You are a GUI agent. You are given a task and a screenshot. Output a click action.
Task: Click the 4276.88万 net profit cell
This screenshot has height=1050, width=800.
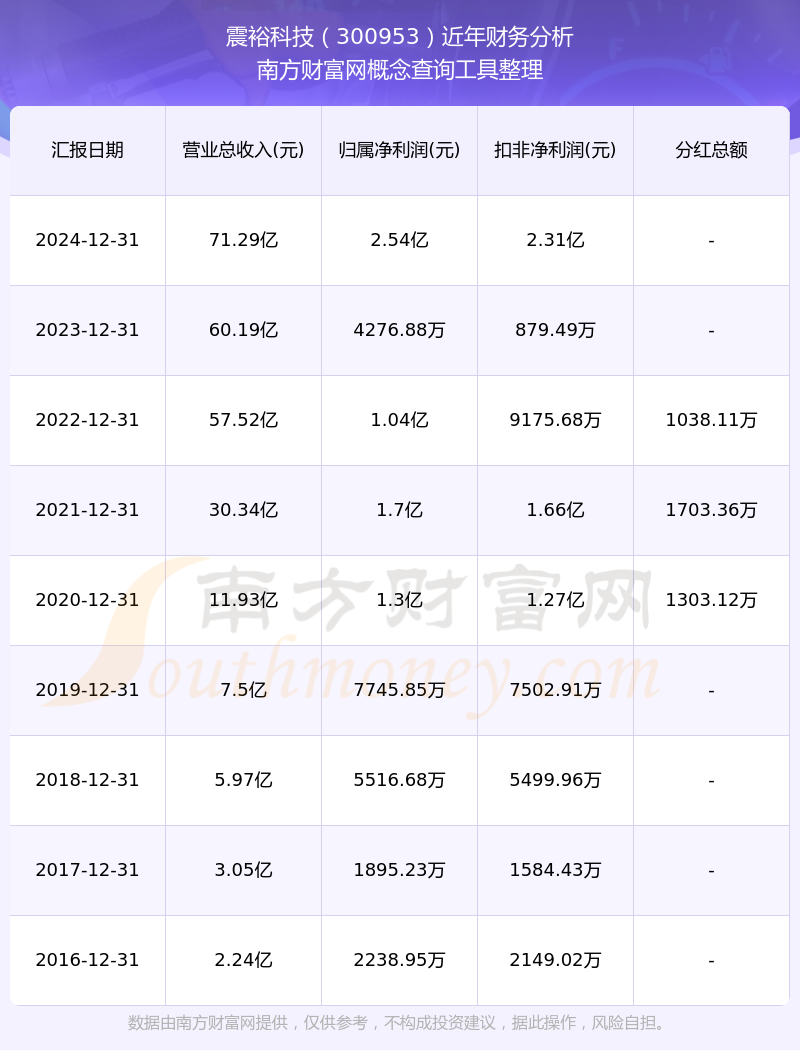[x=400, y=330]
